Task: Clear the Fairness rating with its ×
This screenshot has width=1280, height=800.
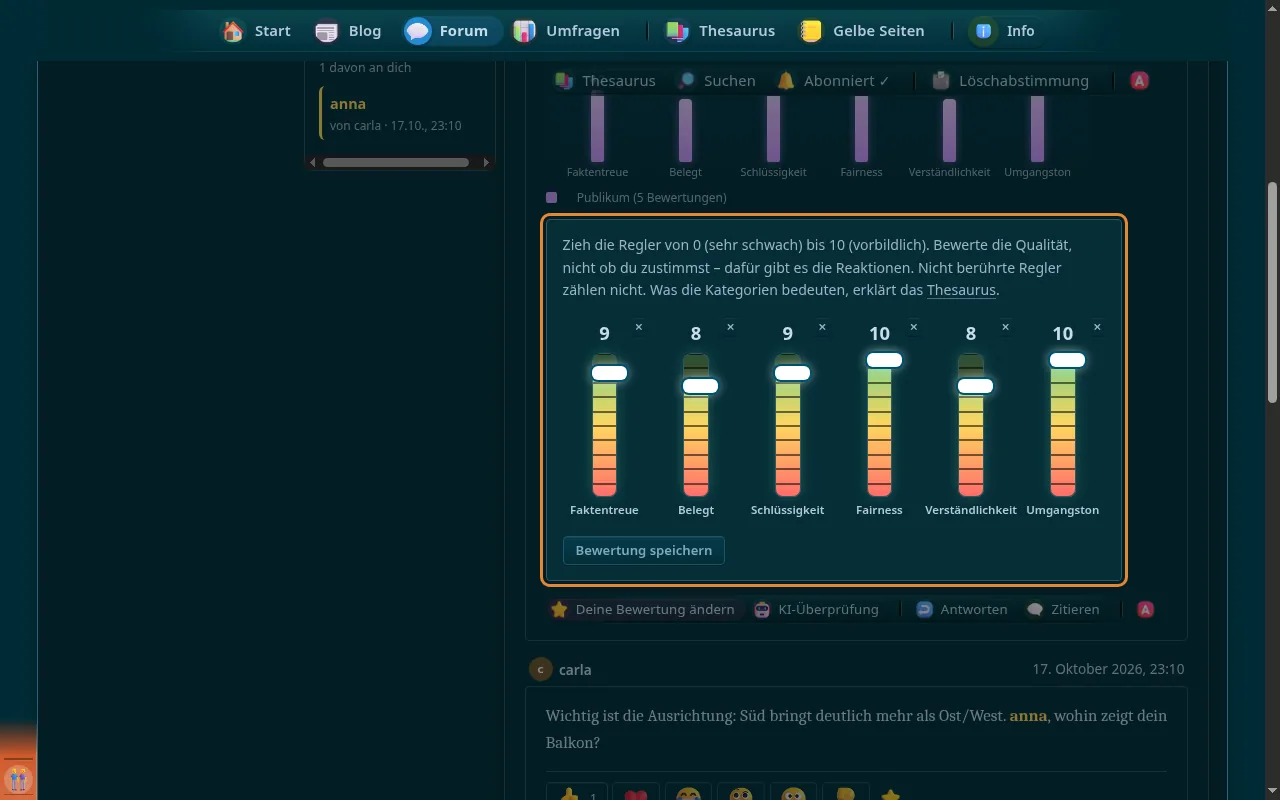Action: (x=913, y=327)
